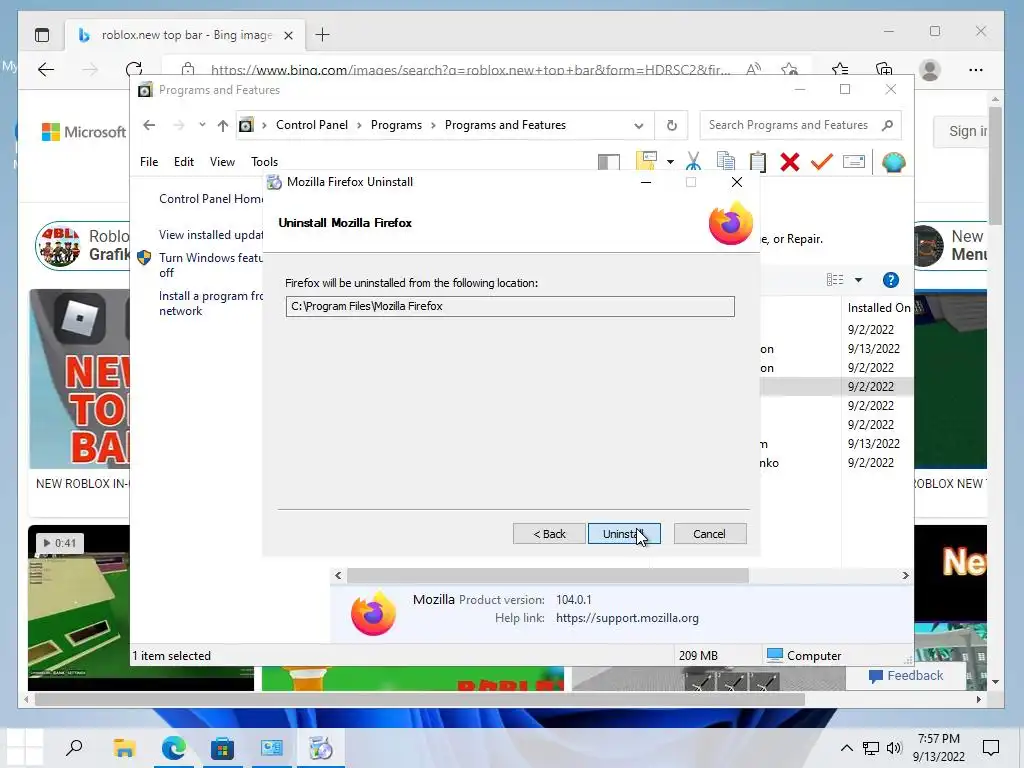Click the preview pane toolbar icon

coord(609,161)
